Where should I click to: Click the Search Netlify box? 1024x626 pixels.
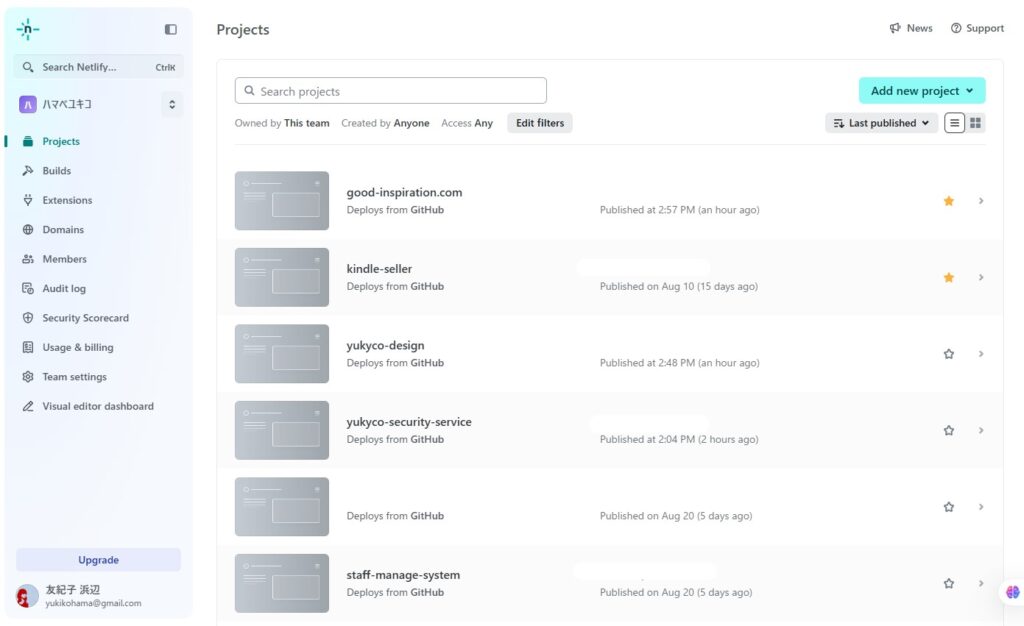click(99, 67)
